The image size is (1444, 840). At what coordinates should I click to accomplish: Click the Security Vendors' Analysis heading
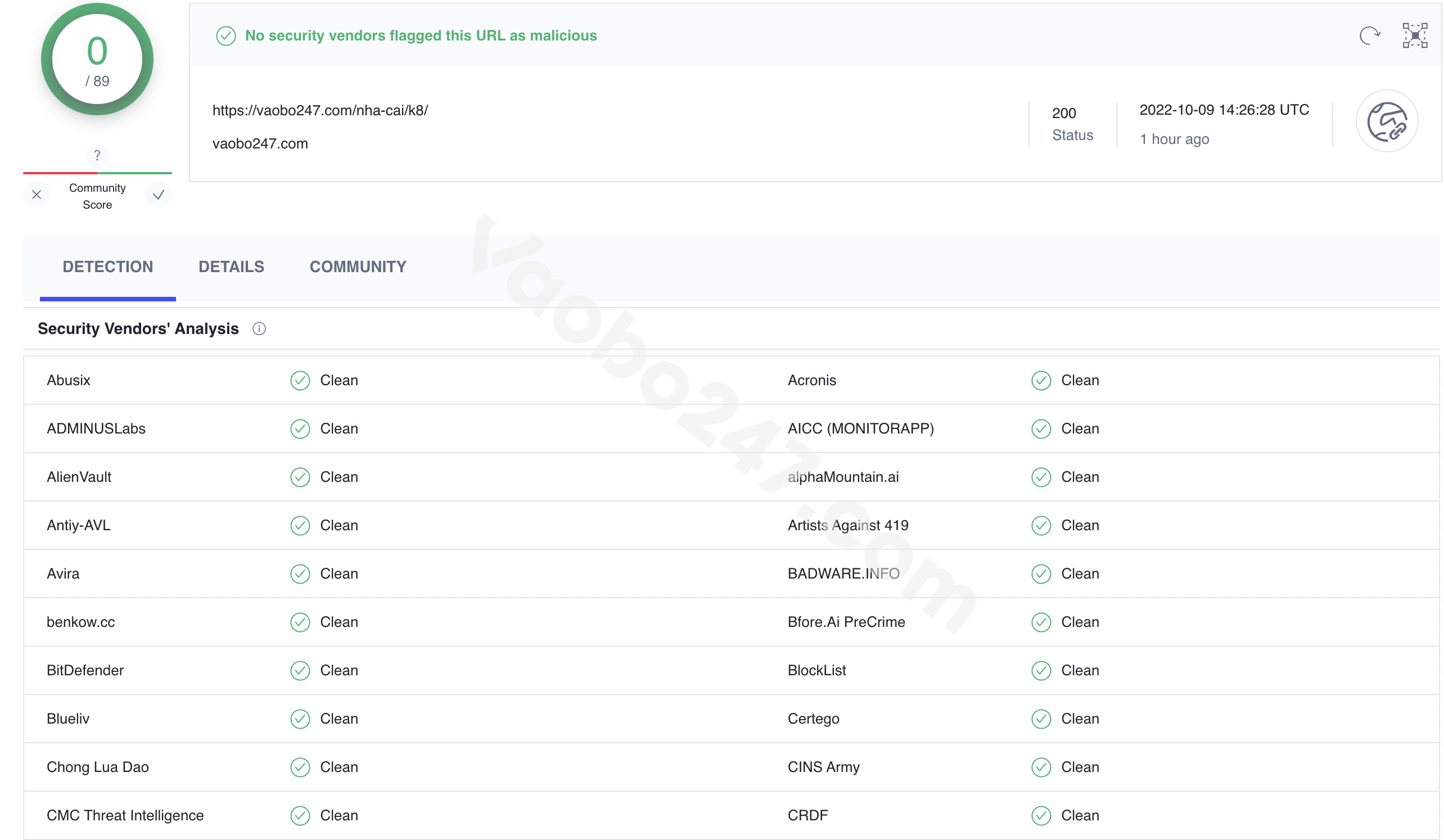click(x=138, y=329)
